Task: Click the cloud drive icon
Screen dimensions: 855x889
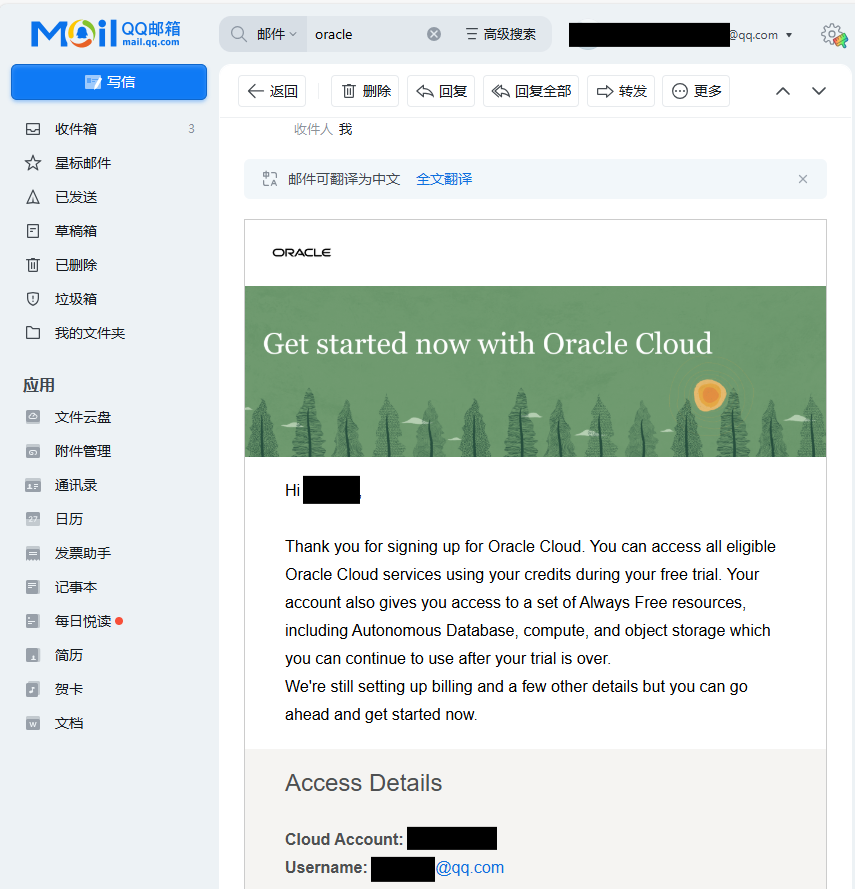Action: pos(33,417)
